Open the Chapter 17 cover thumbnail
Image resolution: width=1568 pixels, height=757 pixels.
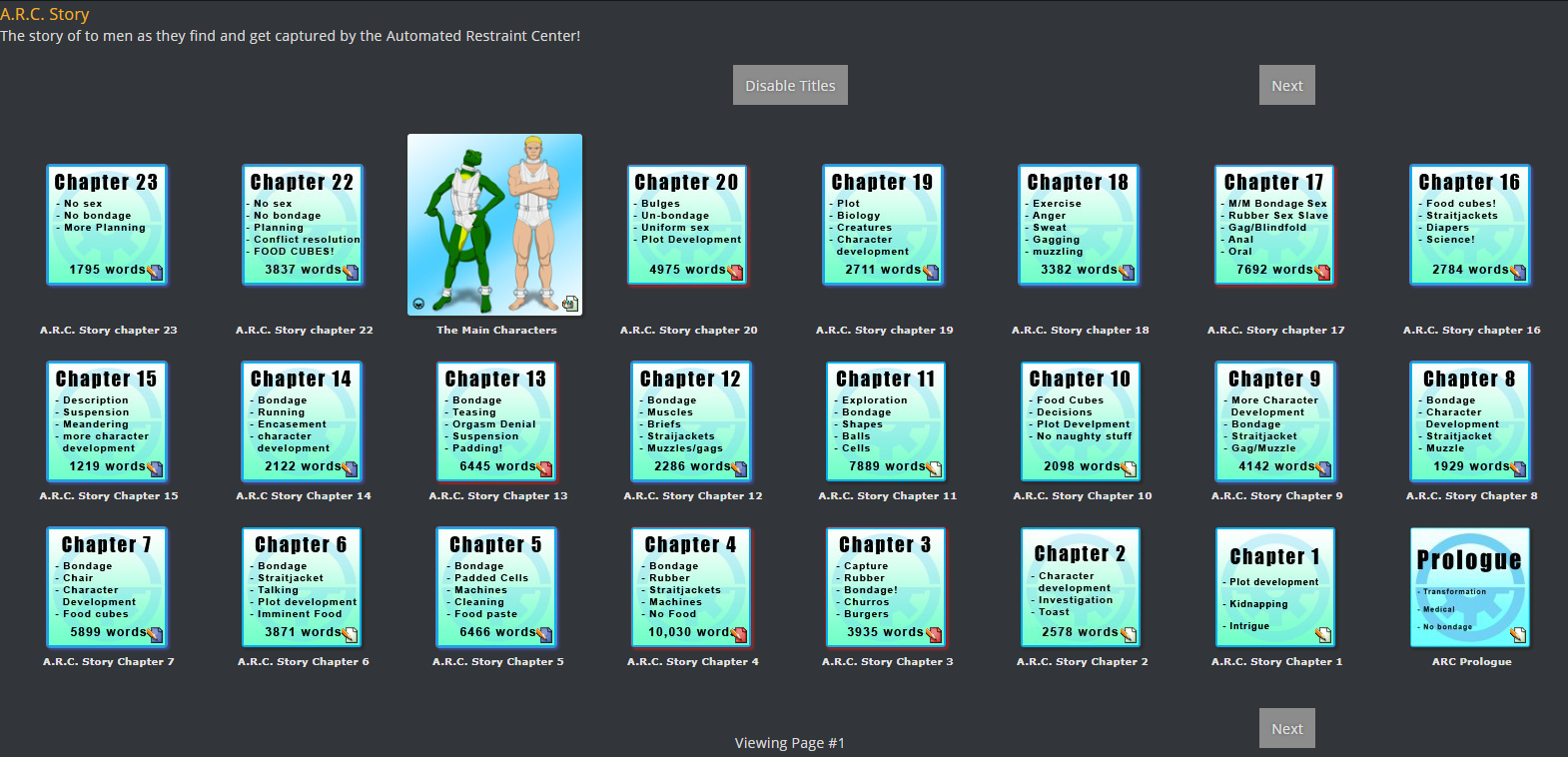tap(1274, 226)
